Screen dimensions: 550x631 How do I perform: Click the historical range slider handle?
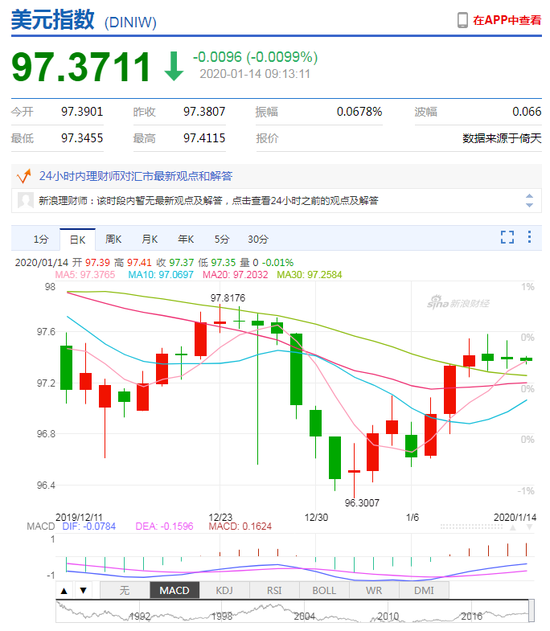click(531, 610)
